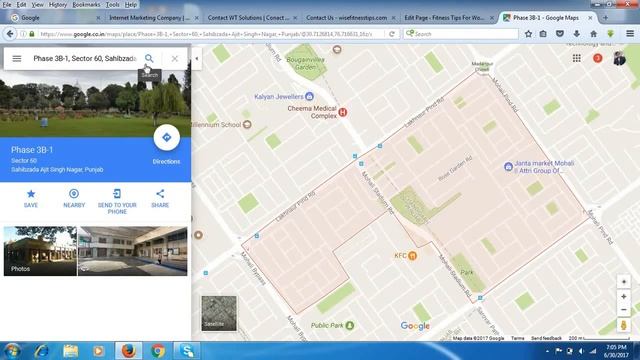Image resolution: width=640 pixels, height=360 pixels.
Task: Clear the Maps search box with X
Action: click(175, 59)
